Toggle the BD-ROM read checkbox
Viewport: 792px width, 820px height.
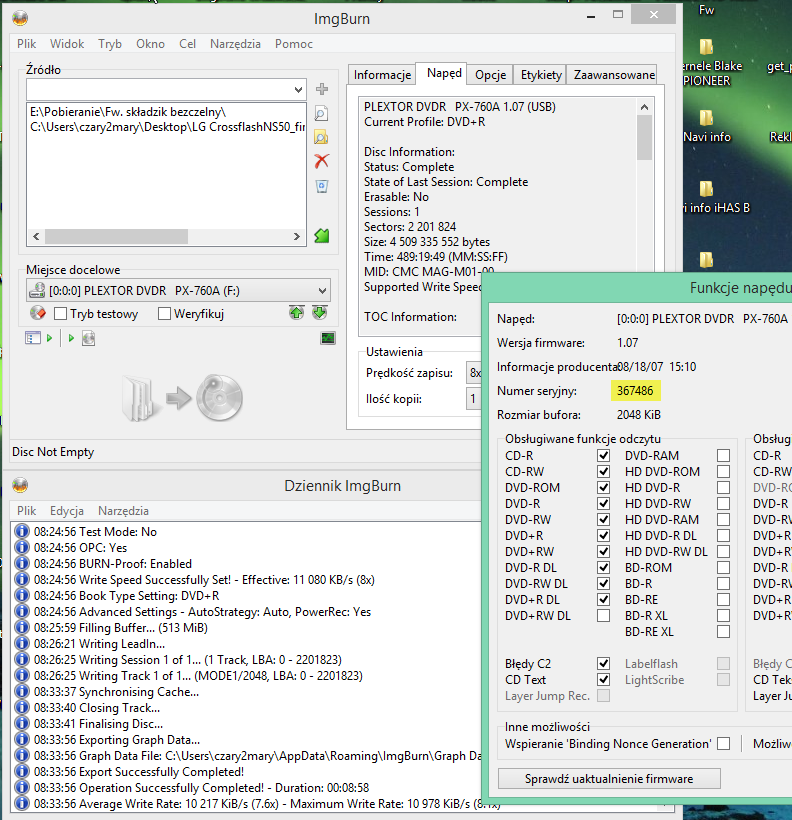coord(723,567)
